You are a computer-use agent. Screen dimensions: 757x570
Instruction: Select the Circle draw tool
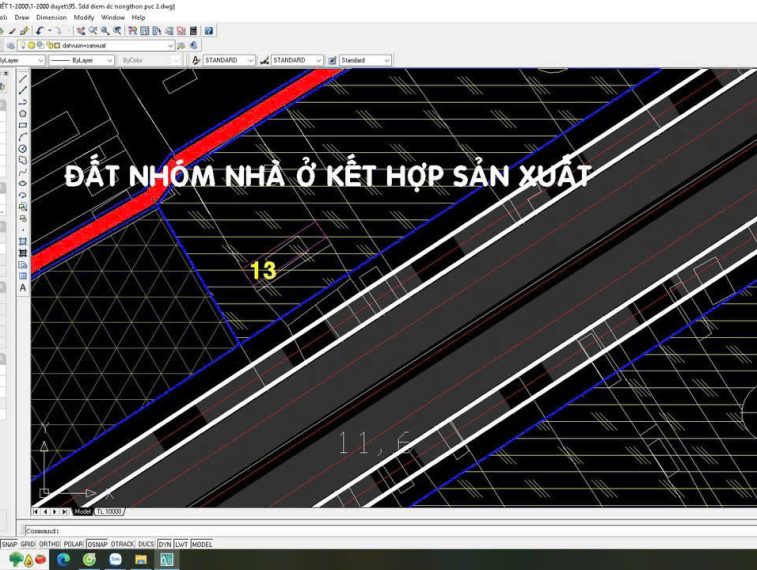tap(22, 148)
